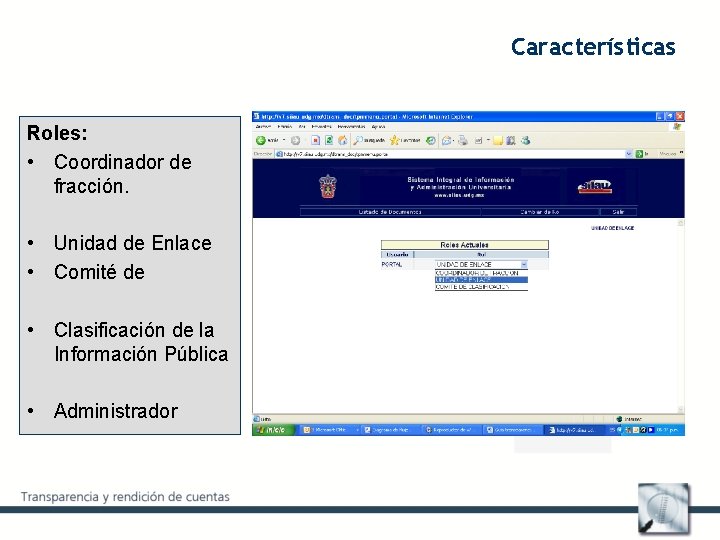Open the Rol combo box arrow
The height and width of the screenshot is (540, 720).
pos(524,264)
